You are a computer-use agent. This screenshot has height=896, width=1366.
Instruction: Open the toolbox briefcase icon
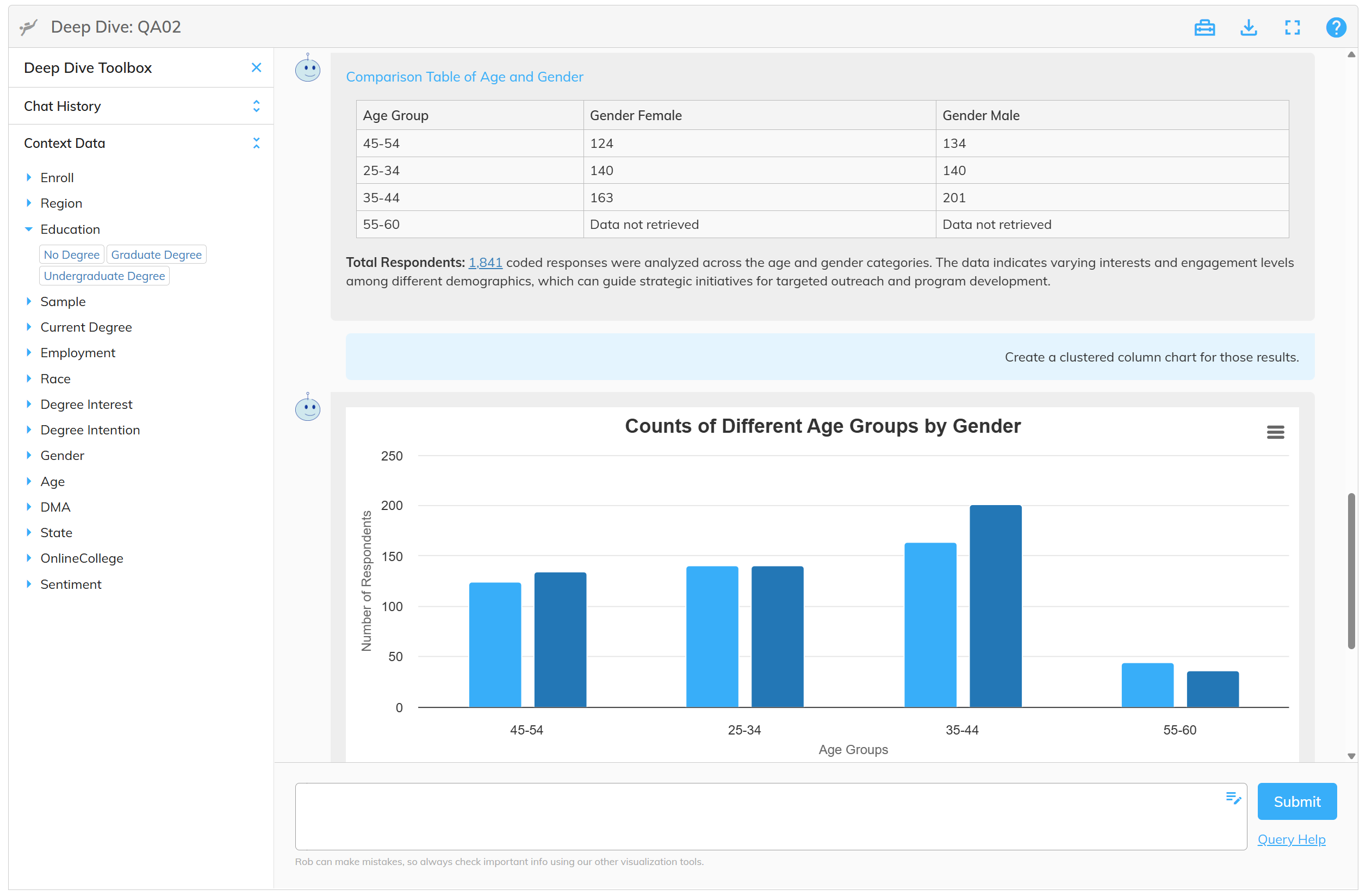click(x=1203, y=27)
